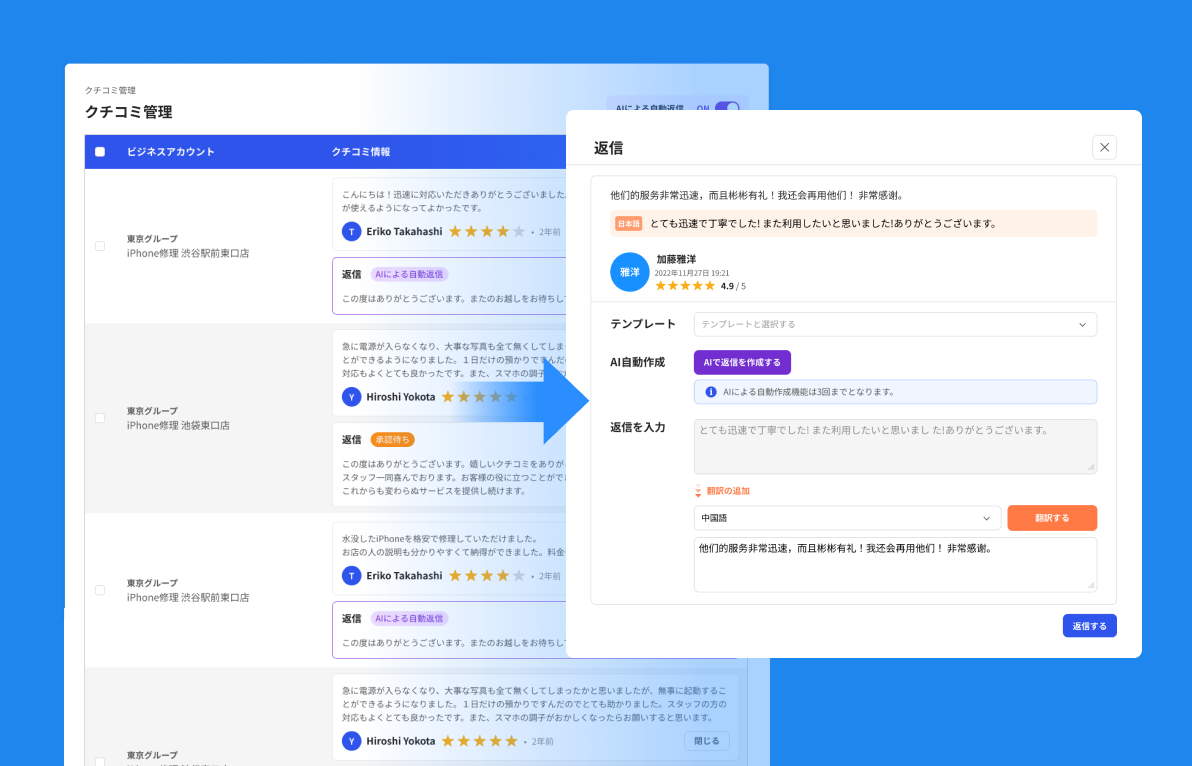Click the クチコミ情報 column header

point(360,152)
